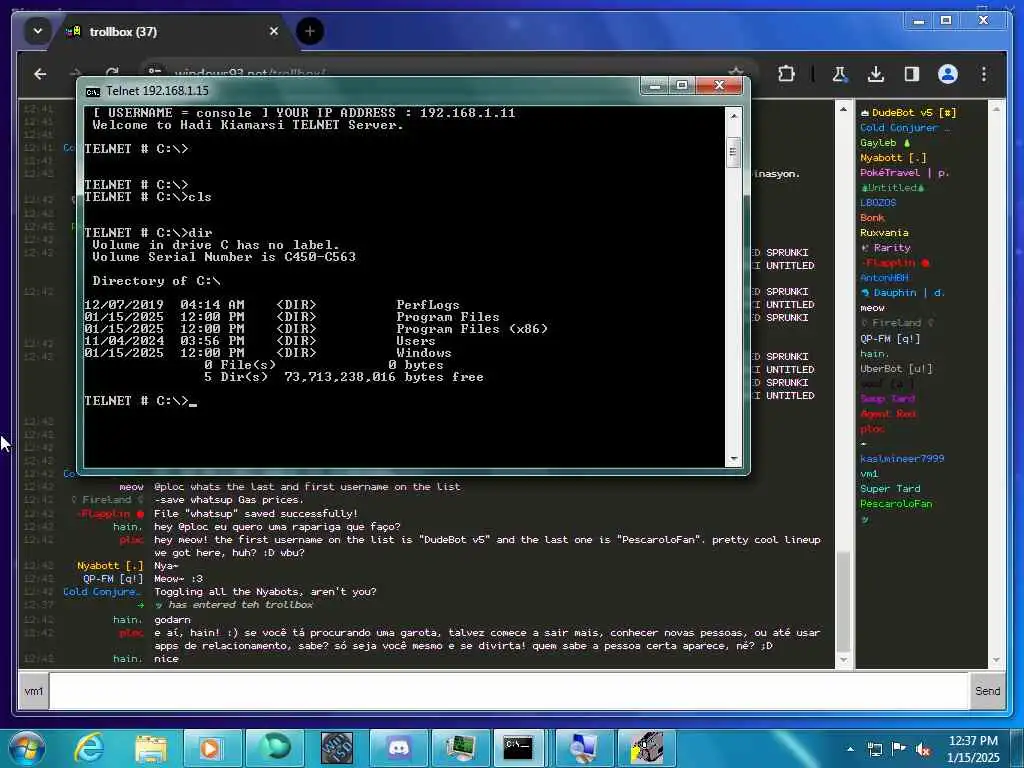Open Windows Explorer folder taskbar icon

tap(151, 748)
